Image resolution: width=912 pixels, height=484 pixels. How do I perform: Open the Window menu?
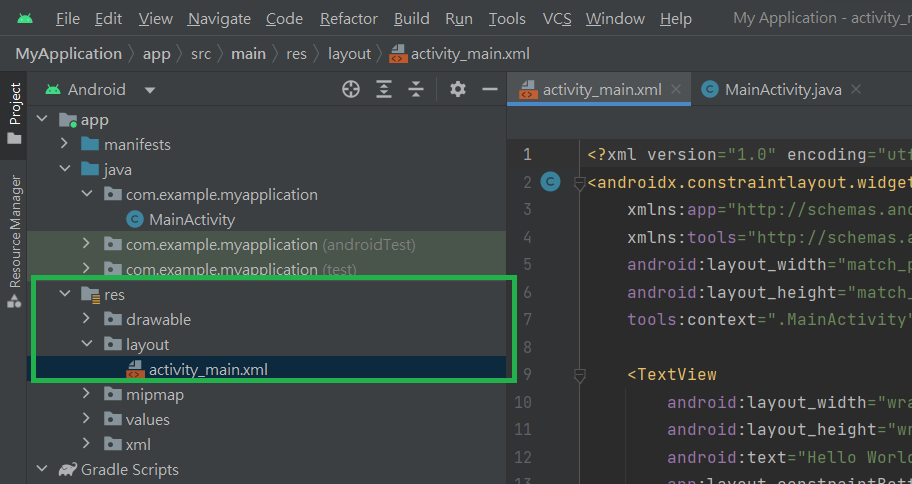(615, 19)
